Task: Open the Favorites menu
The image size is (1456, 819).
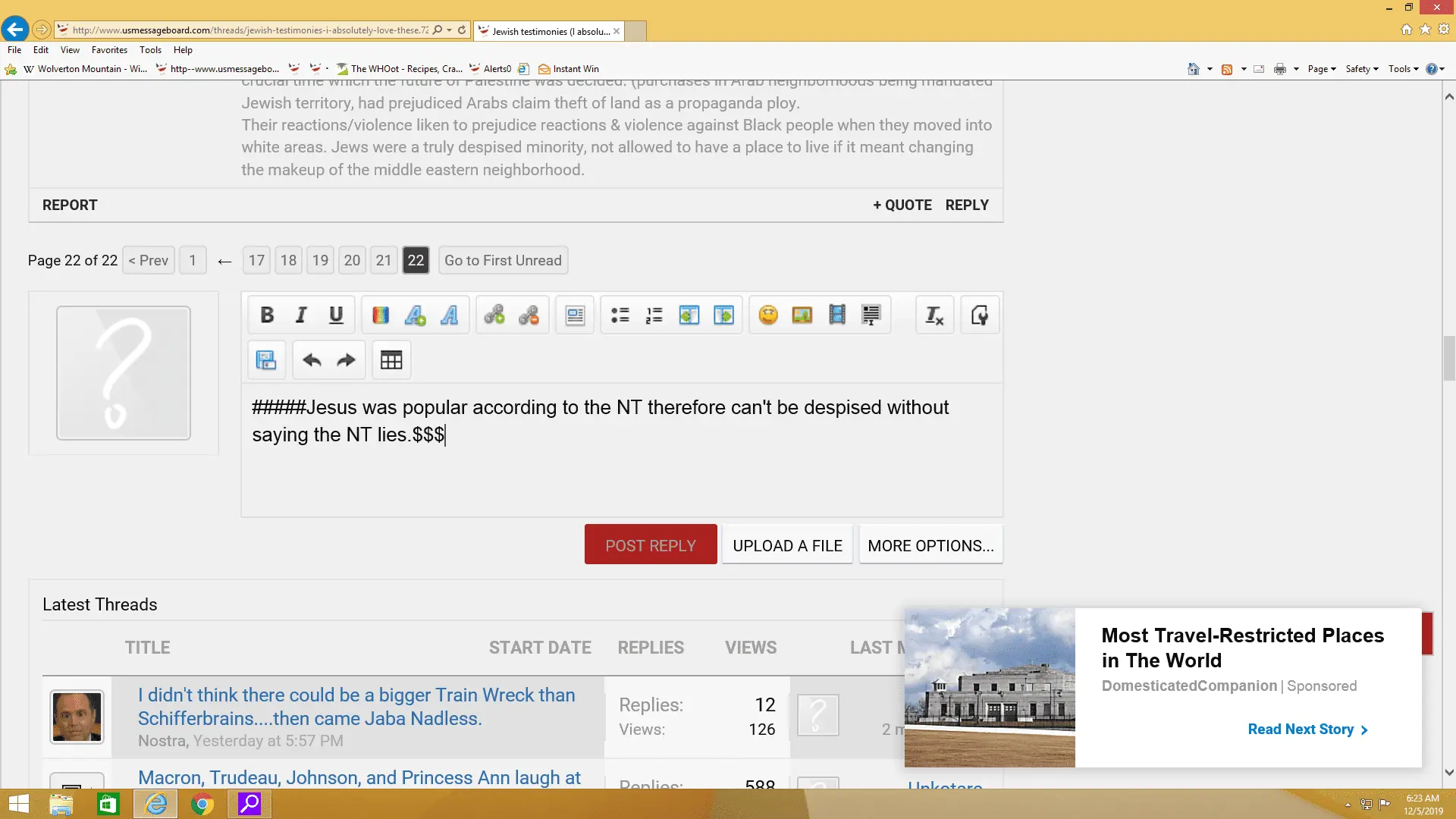Action: pyautogui.click(x=109, y=50)
